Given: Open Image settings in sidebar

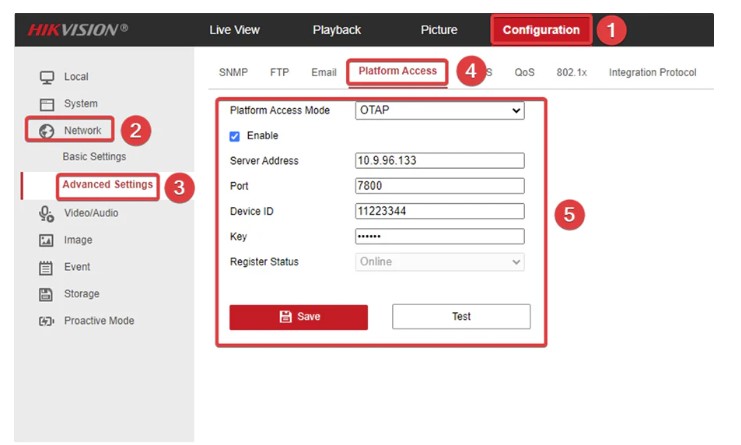Looking at the screenshot, I should 78,240.
